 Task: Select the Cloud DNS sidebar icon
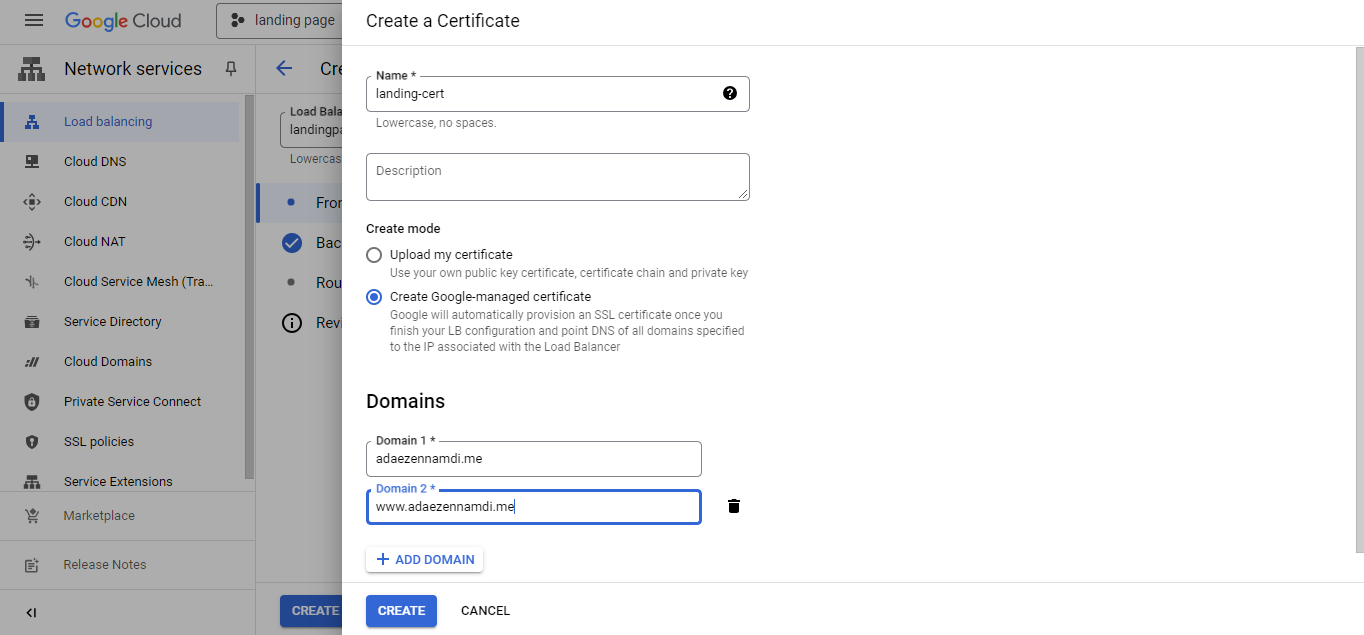tap(32, 161)
